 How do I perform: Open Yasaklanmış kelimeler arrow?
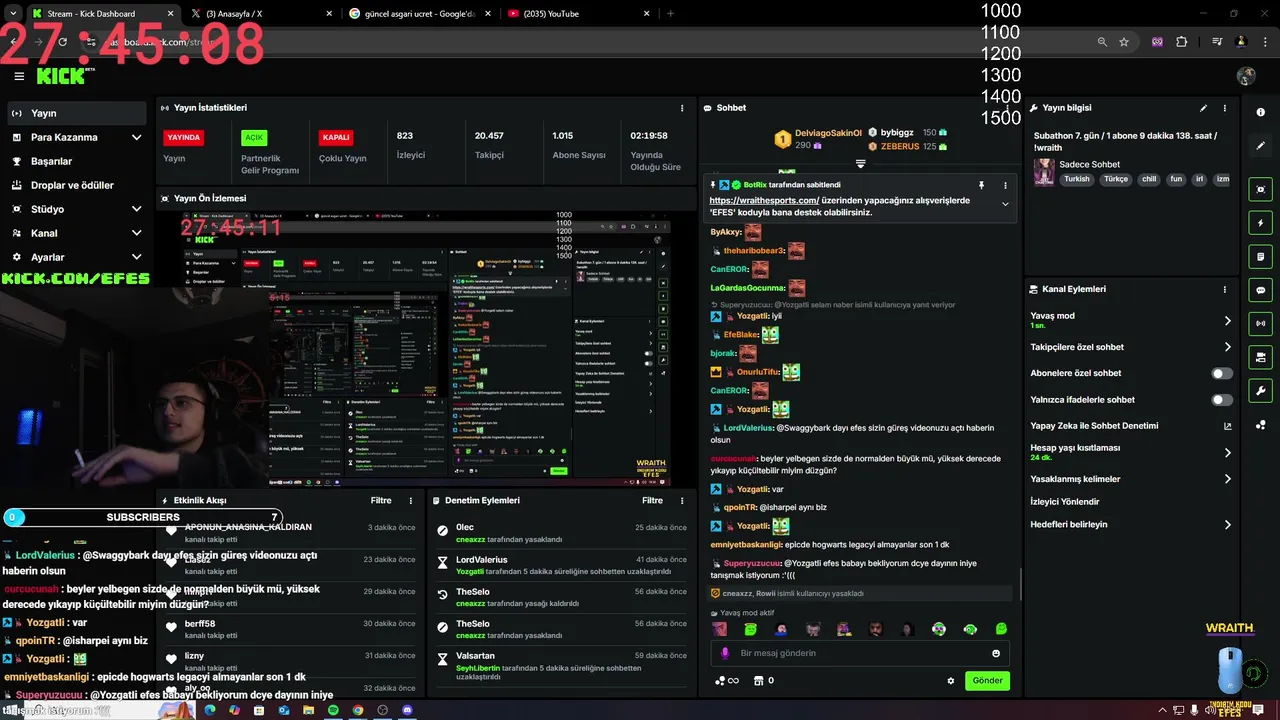click(x=1228, y=479)
